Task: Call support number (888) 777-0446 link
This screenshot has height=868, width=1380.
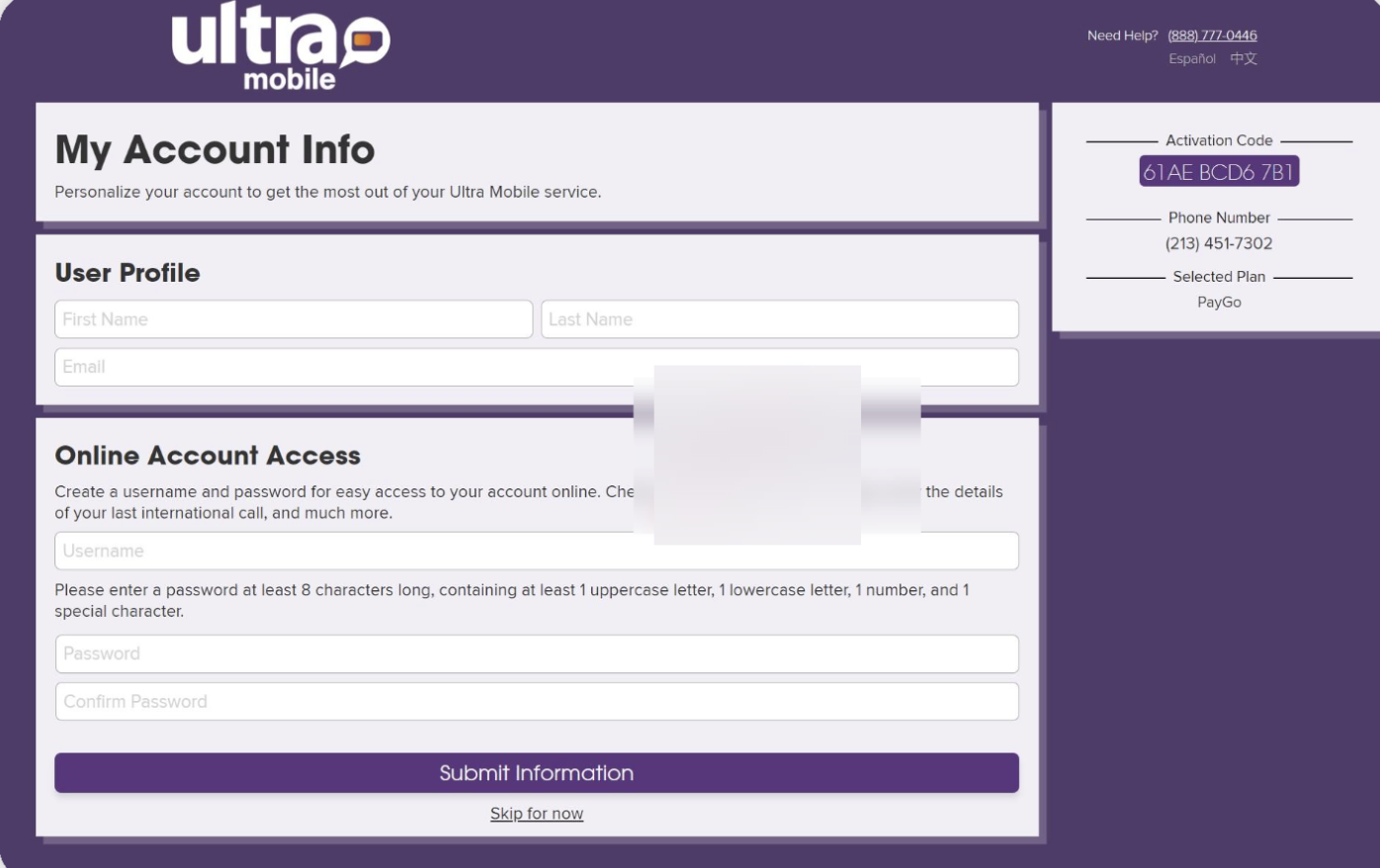Action: [1212, 36]
